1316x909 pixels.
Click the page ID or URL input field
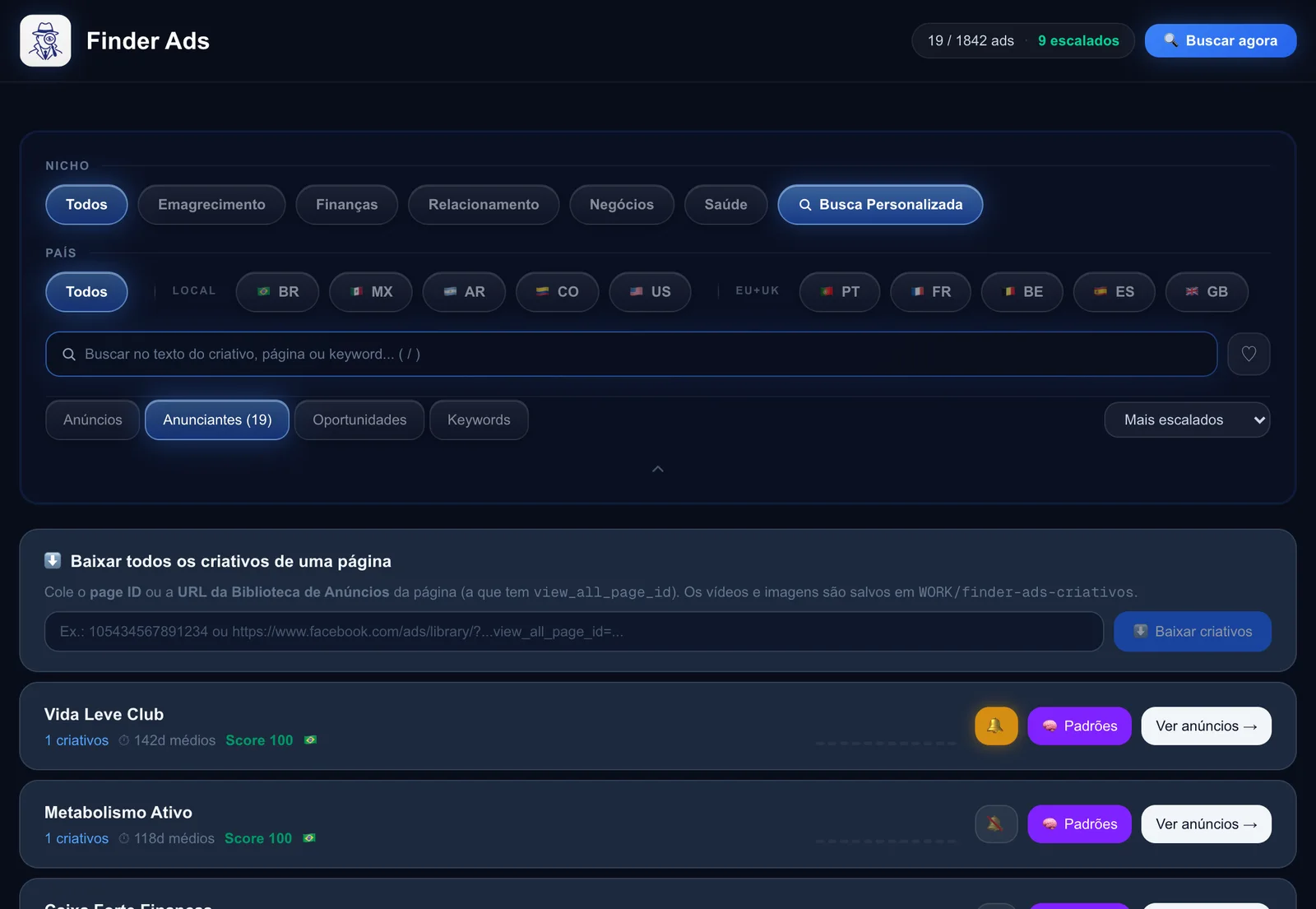tap(573, 631)
